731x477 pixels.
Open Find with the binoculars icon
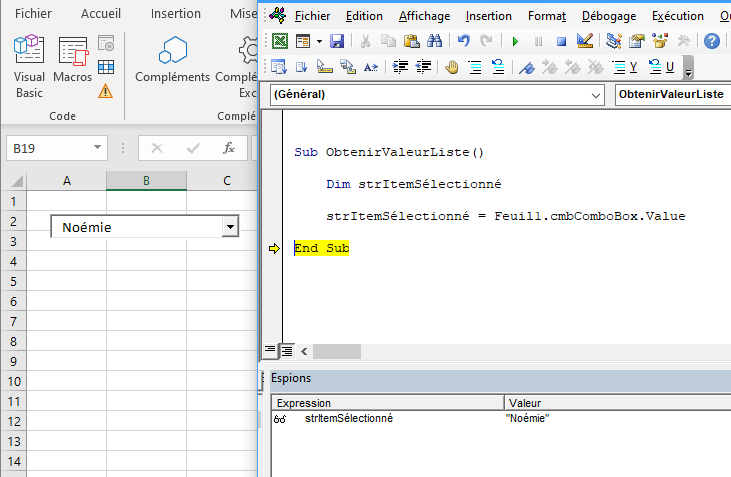[434, 41]
